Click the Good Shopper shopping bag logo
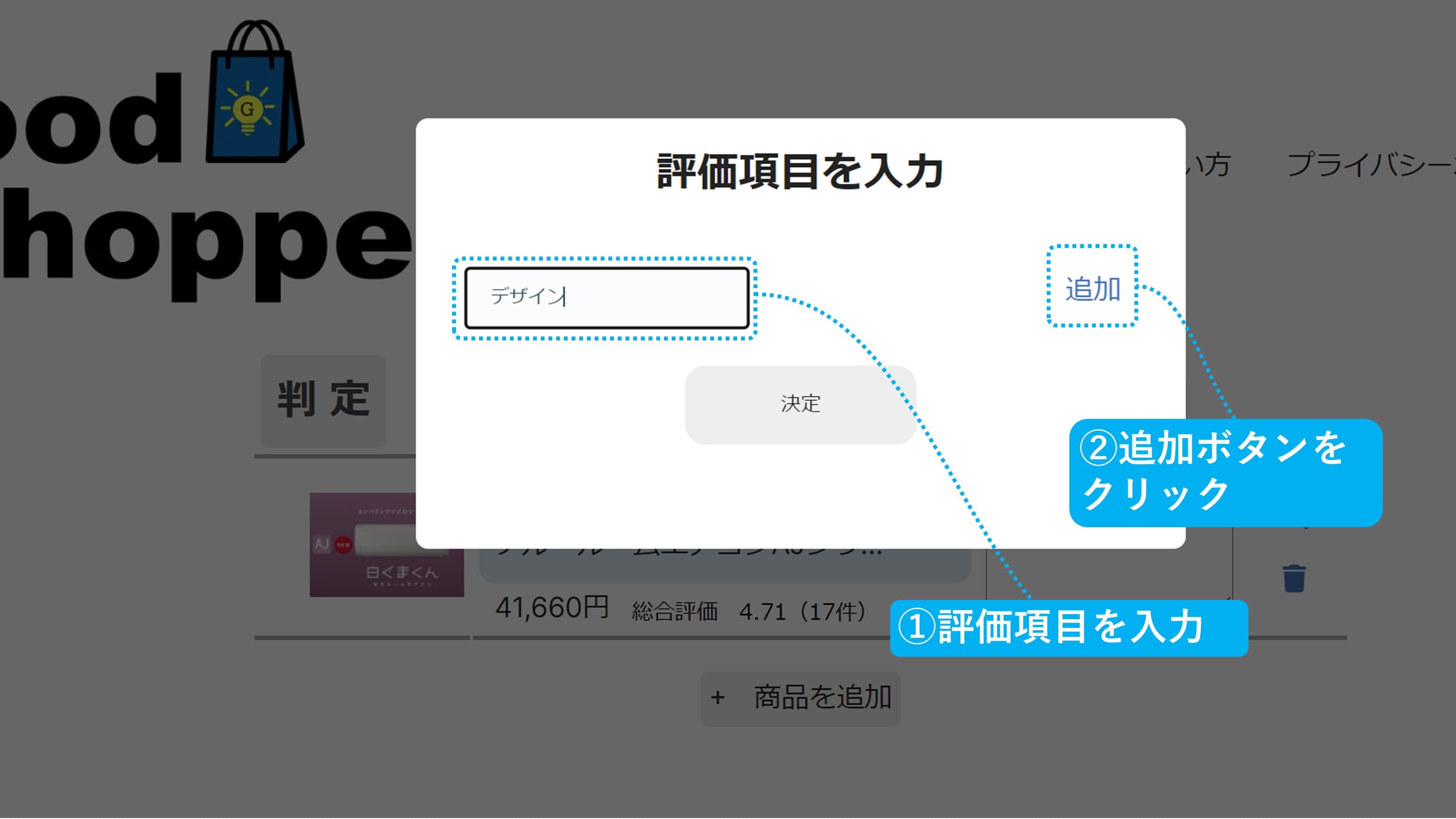 [255, 91]
